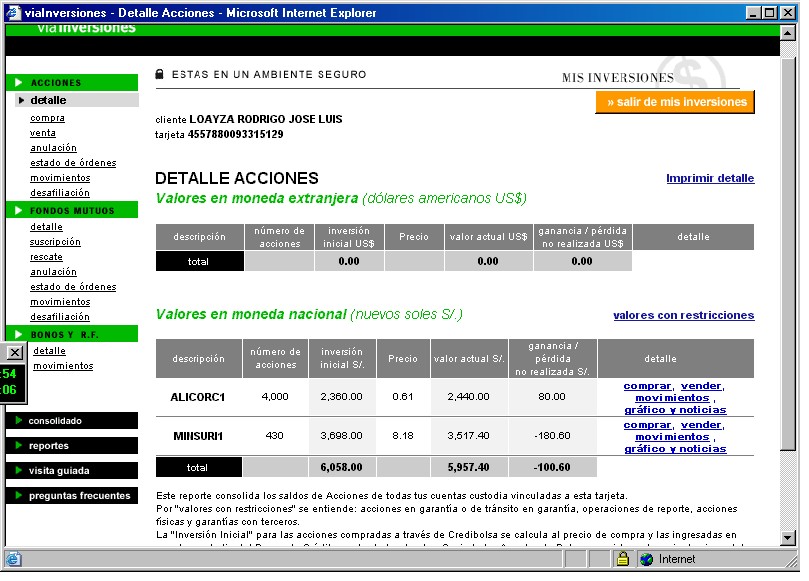Click 'movimientos' link under Acciones
Image resolution: width=809 pixels, height=581 pixels.
[x=60, y=177]
